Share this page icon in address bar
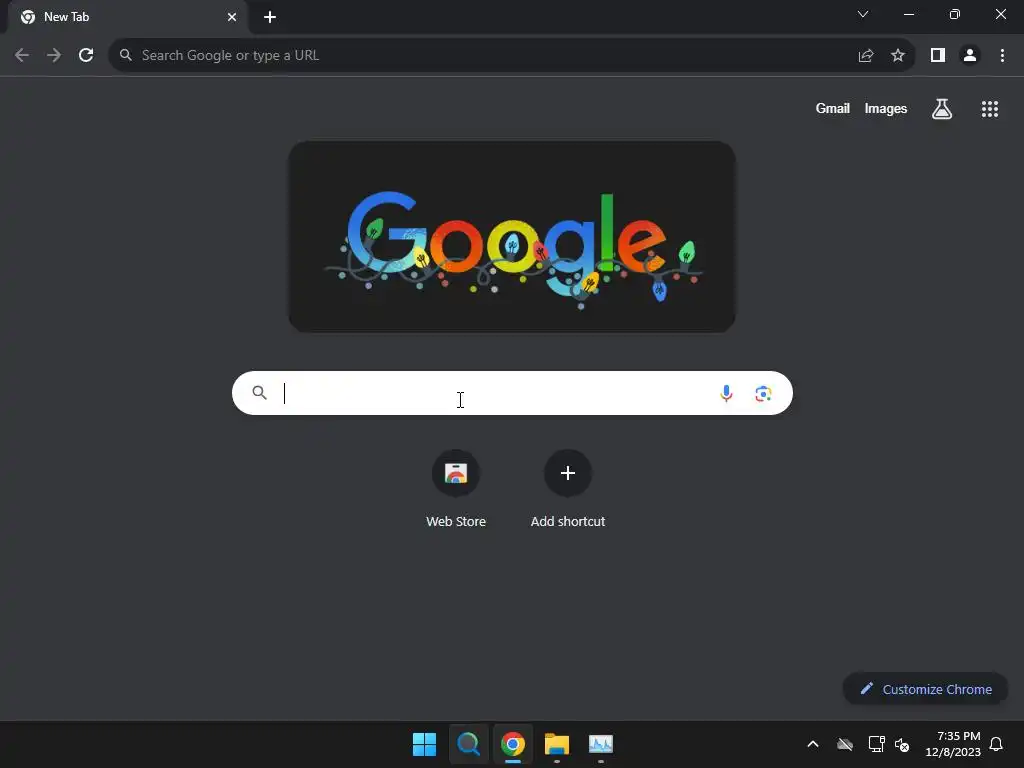Viewport: 1024px width, 768px height. 866,56
